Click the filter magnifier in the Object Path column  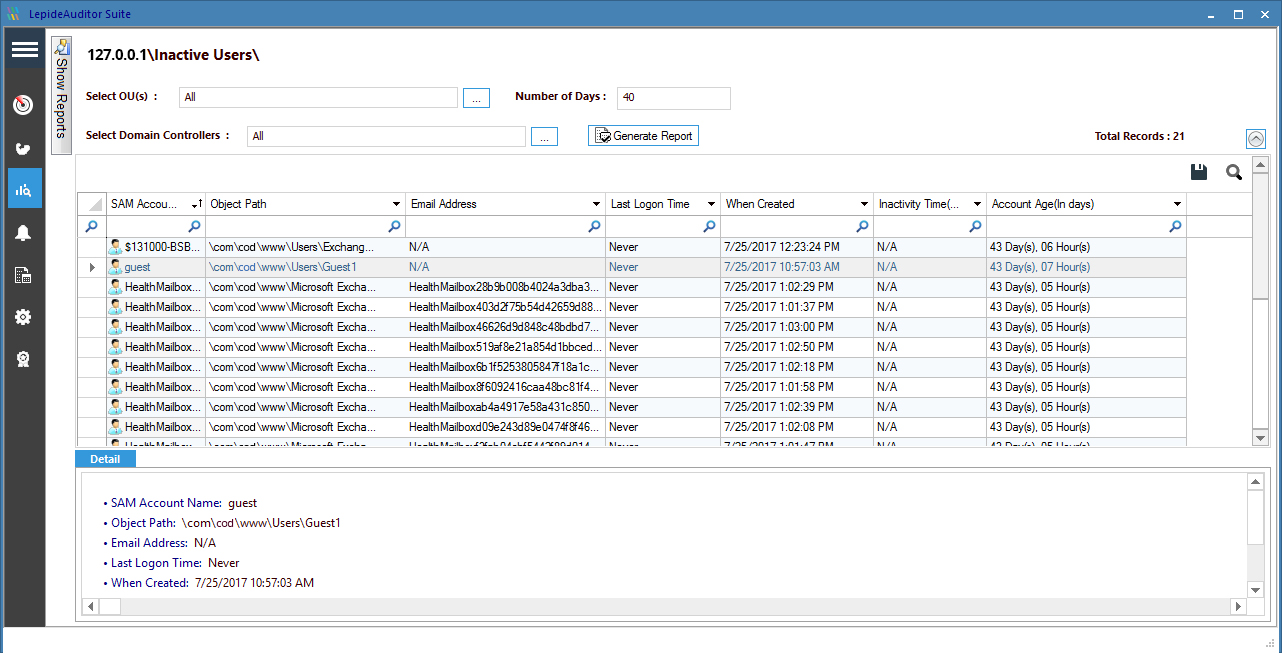pos(394,227)
